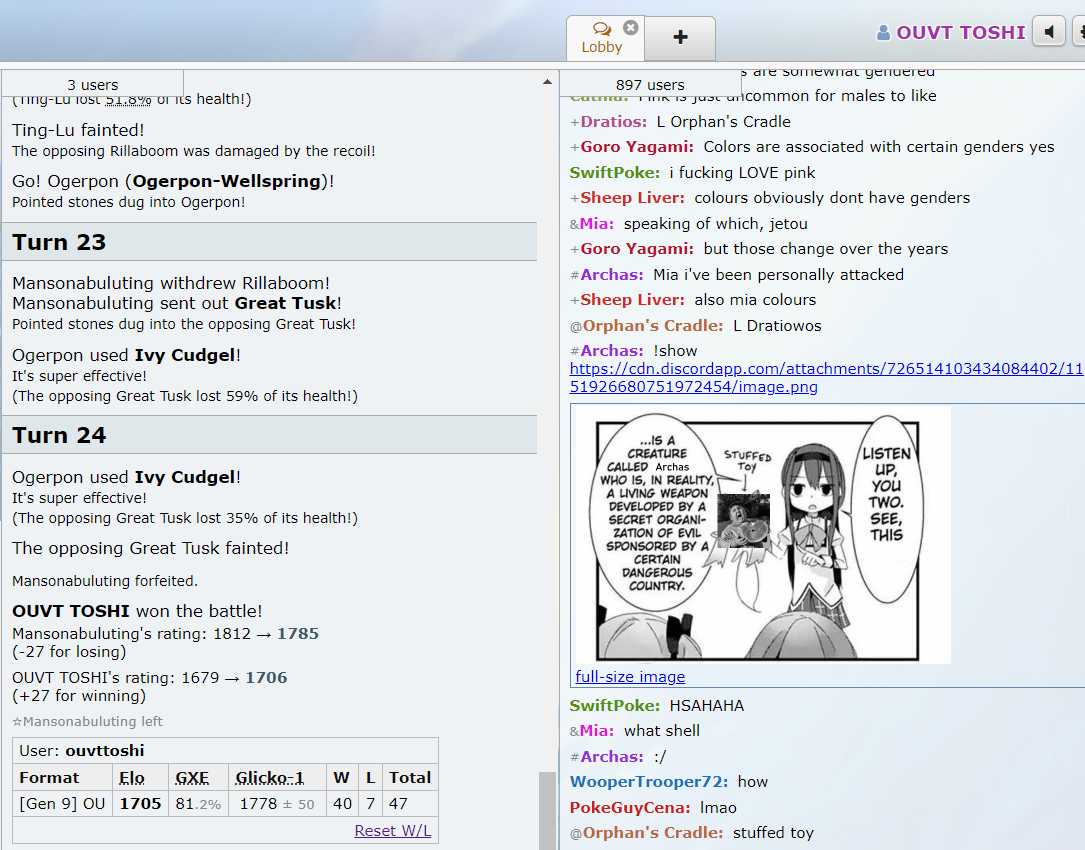The image size is (1085, 850).
Task: Click the SwiftPoke name on the LOVE pink message
Action: (614, 173)
